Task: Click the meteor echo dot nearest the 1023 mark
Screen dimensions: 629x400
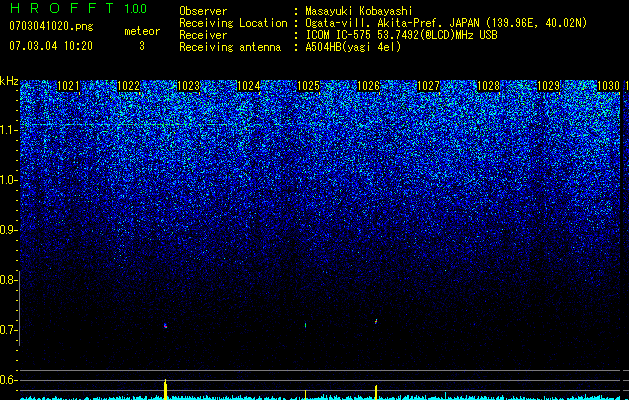Action: 165,326
